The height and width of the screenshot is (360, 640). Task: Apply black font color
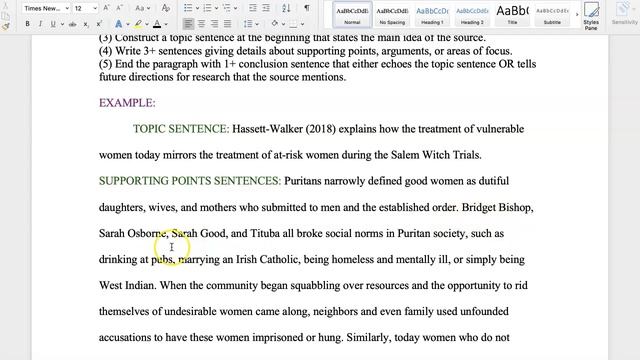(157, 24)
